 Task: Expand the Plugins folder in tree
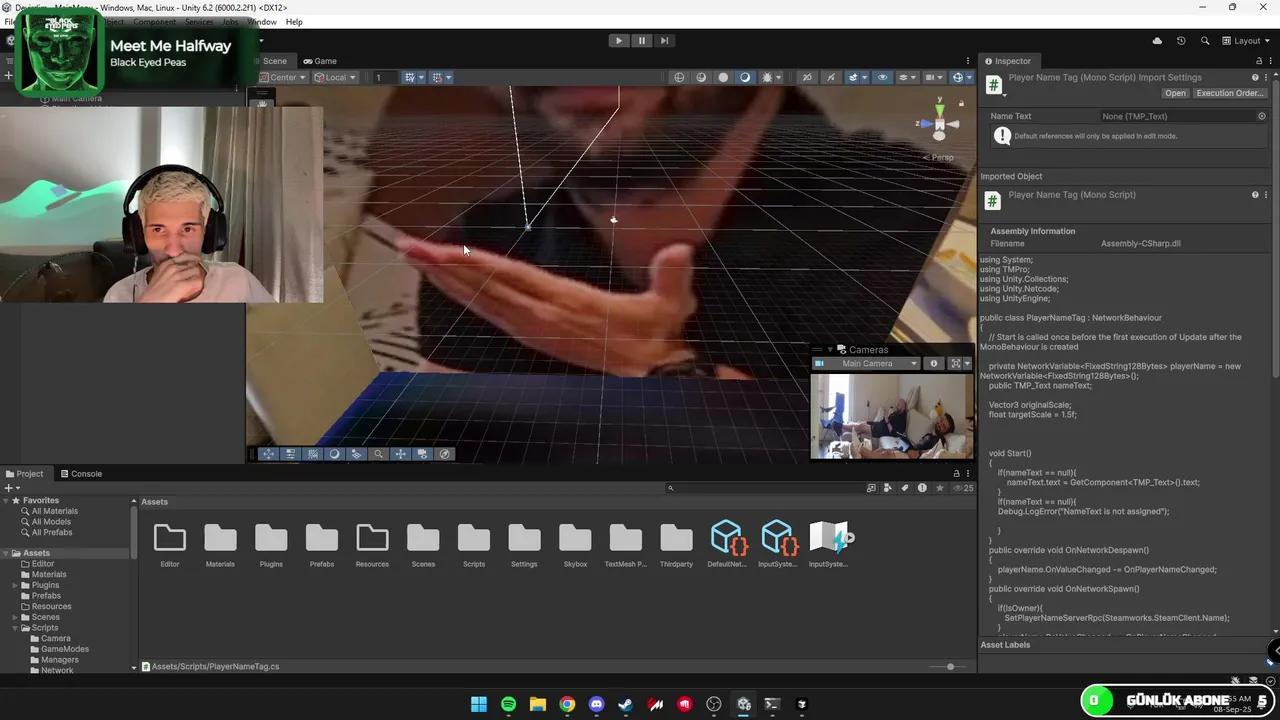[14, 585]
